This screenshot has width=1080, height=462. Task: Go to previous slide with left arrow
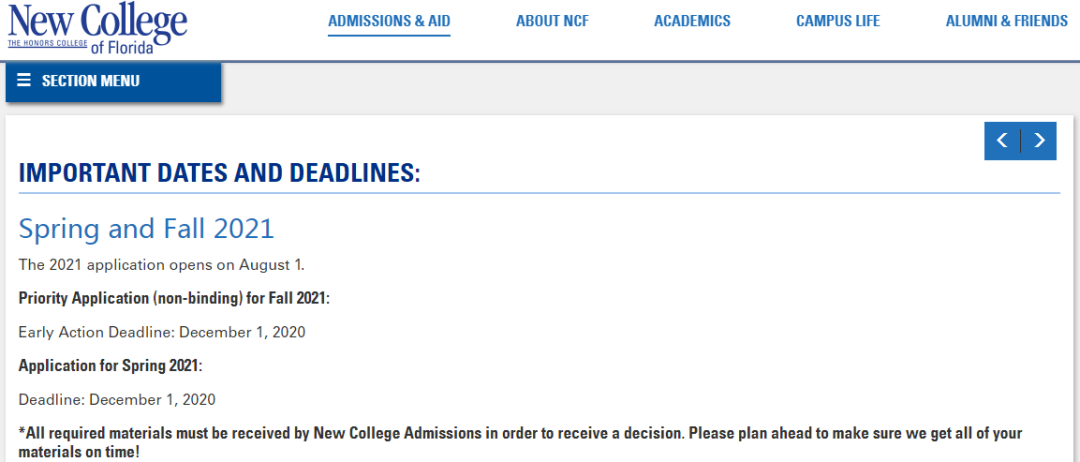(1002, 140)
